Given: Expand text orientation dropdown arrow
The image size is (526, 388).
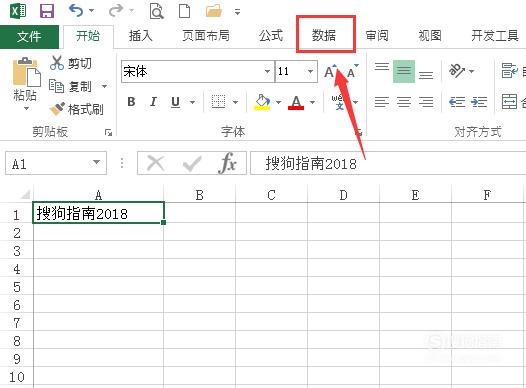Looking at the screenshot, I should (471, 71).
